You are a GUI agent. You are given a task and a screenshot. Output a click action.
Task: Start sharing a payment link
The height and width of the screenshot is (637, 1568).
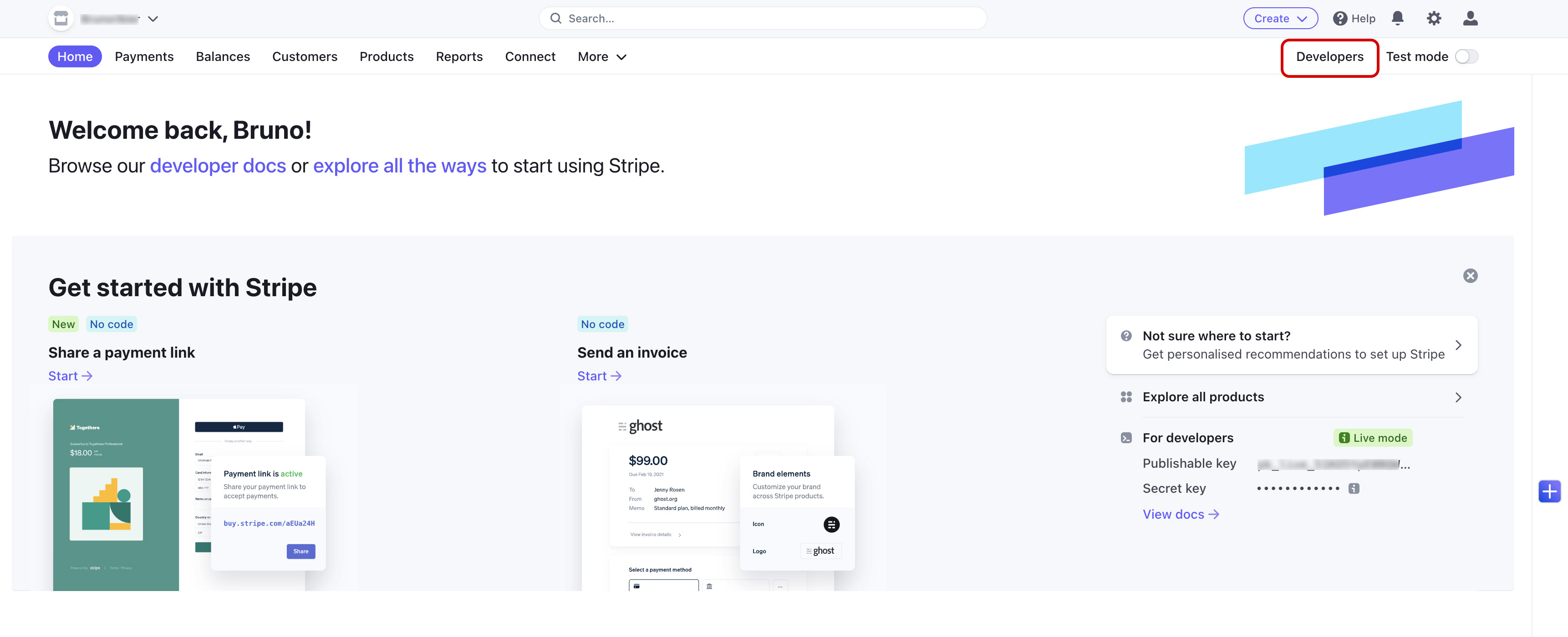(x=71, y=376)
